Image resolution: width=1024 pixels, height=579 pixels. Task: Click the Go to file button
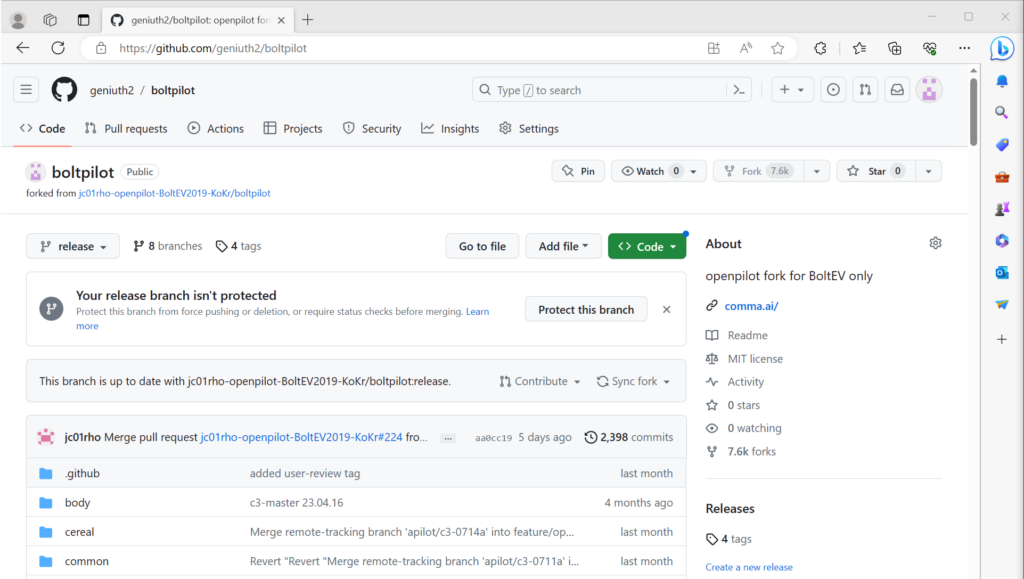(482, 246)
